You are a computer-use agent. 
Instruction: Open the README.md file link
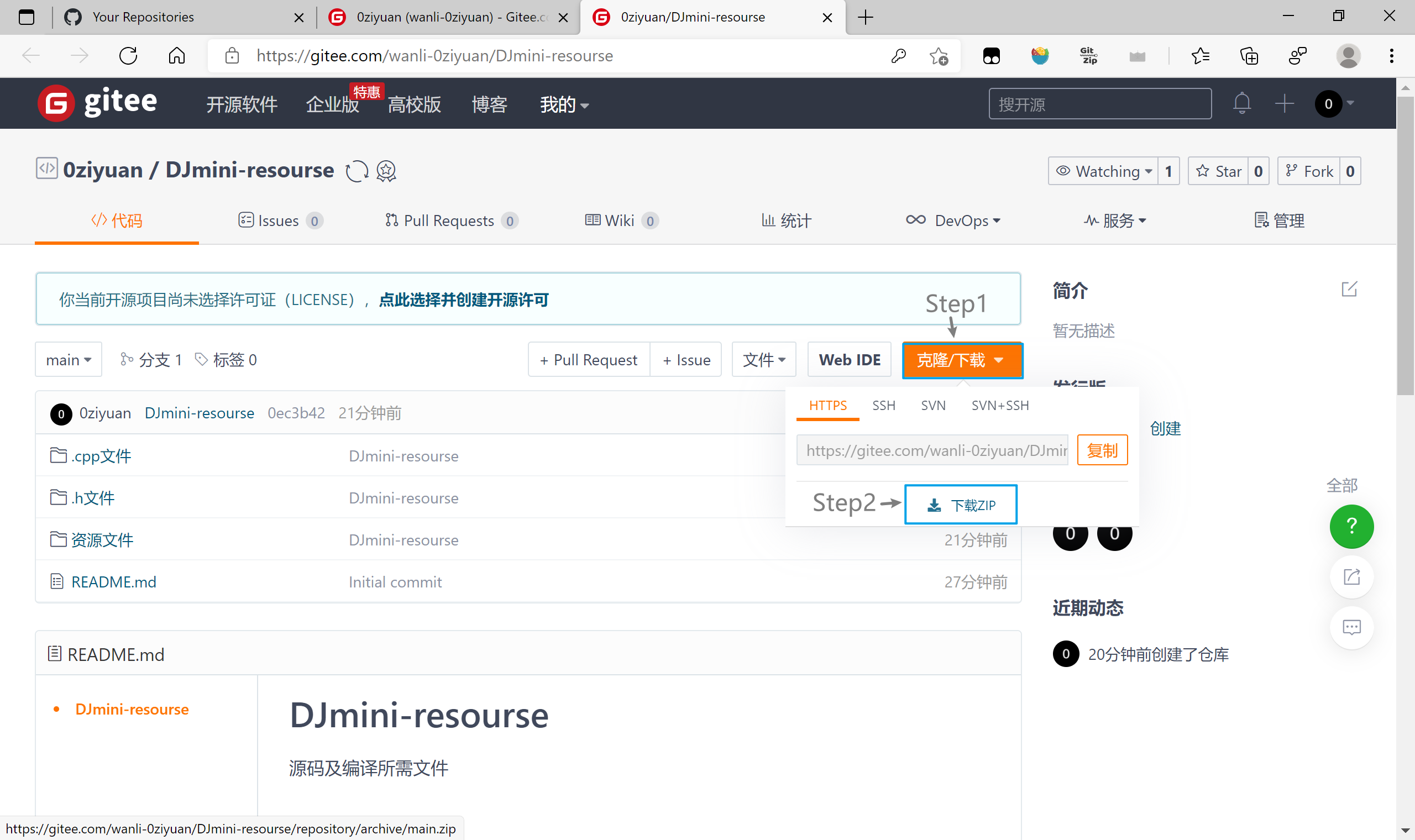point(114,581)
